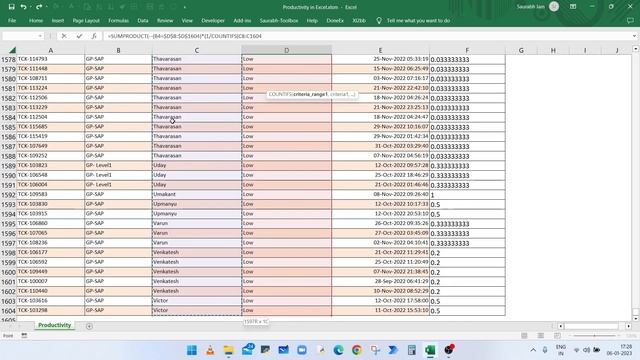640x360 pixels.
Task: Click the macro recording icon in the status bar
Action: (24, 336)
